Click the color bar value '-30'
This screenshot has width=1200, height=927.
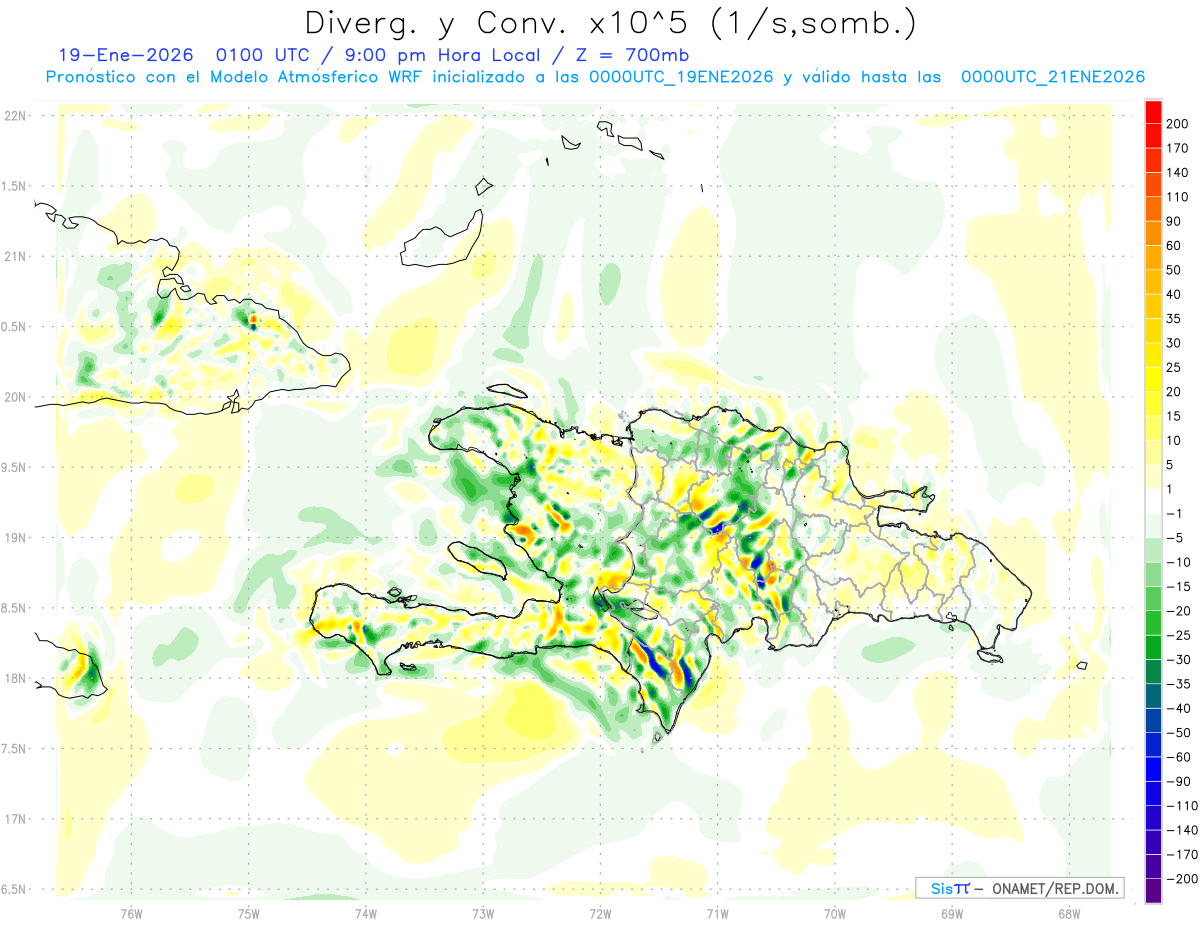tap(1178, 660)
